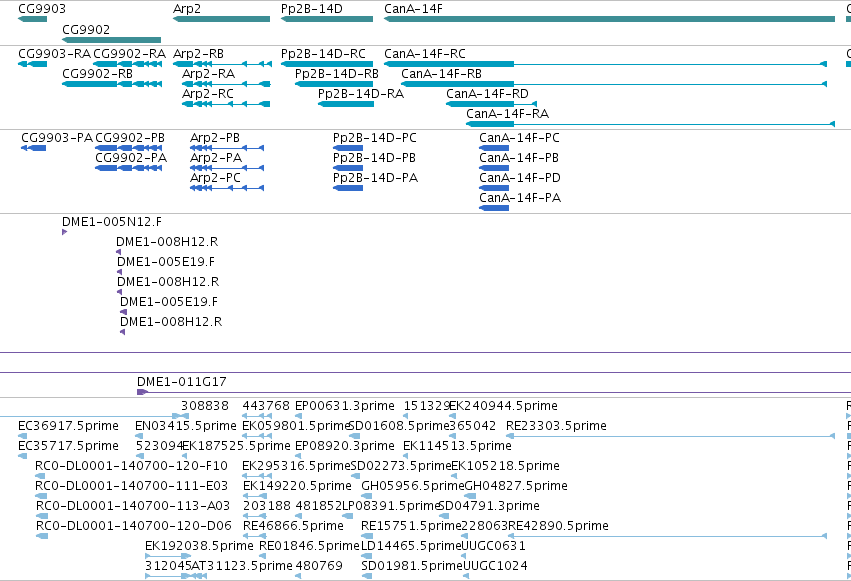The height and width of the screenshot is (581, 851).
Task: Select CDS Pp2B-14D-PC
Action: point(347,148)
